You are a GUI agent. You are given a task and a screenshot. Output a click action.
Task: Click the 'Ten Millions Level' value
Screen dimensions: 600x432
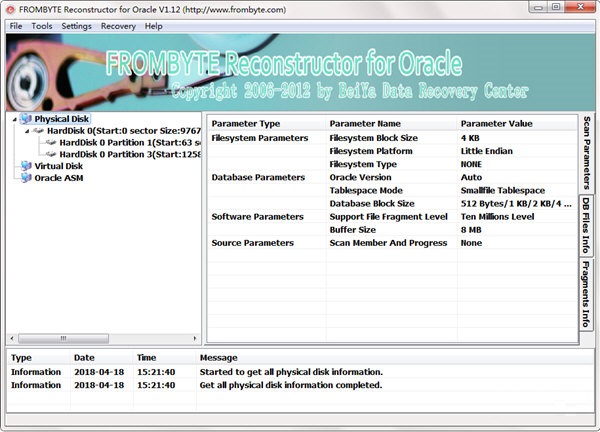pos(497,217)
